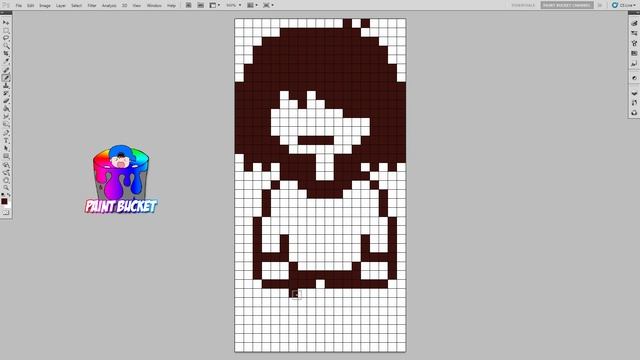
Task: Switch to the Paint Bucket Channel workspace
Action: pos(567,5)
